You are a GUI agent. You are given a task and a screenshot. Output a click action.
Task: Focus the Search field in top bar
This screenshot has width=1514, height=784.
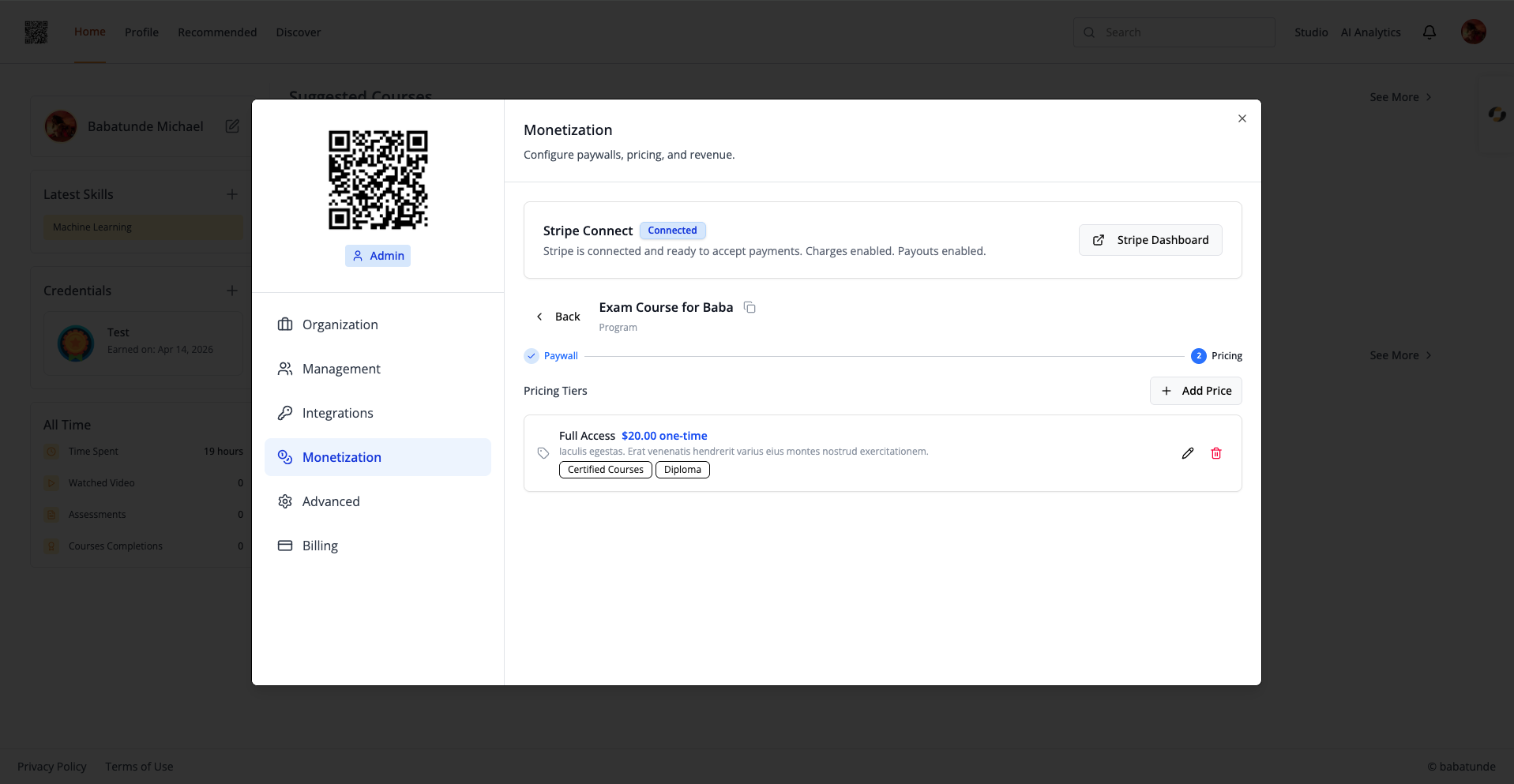click(x=1174, y=32)
